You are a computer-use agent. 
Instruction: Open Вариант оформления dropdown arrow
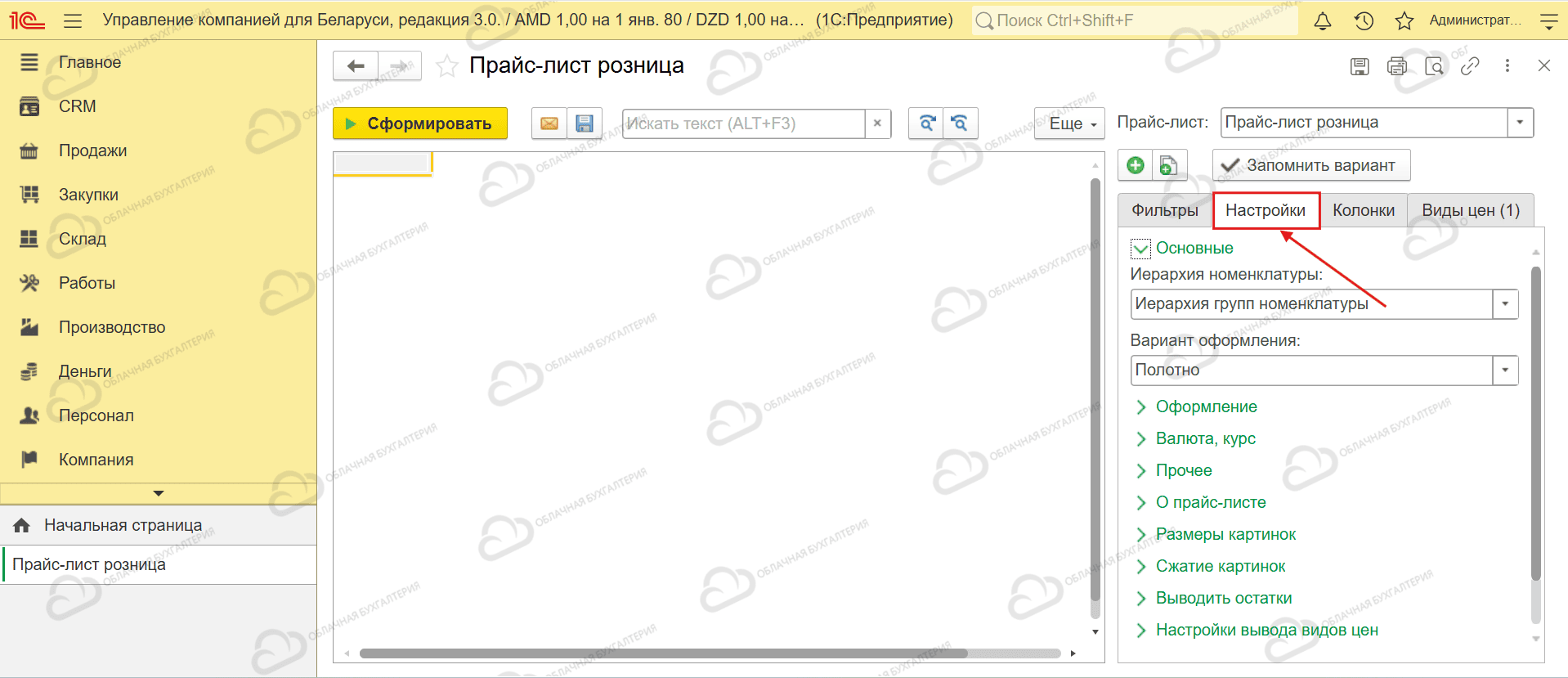(1505, 370)
